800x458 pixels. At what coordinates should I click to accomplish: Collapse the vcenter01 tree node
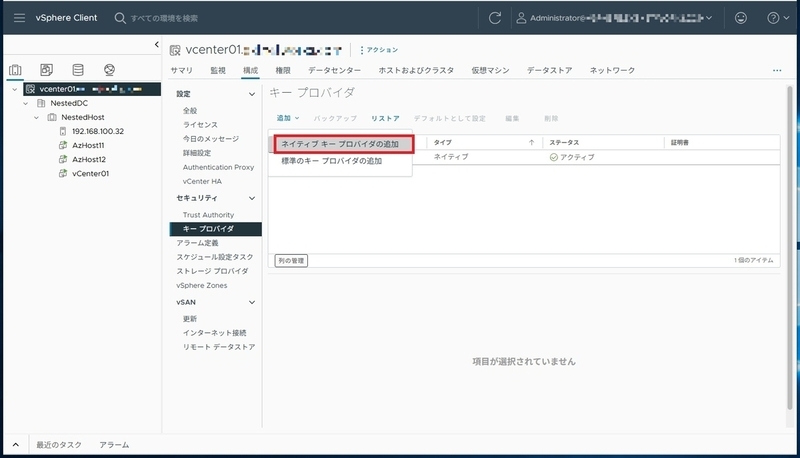[x=15, y=89]
